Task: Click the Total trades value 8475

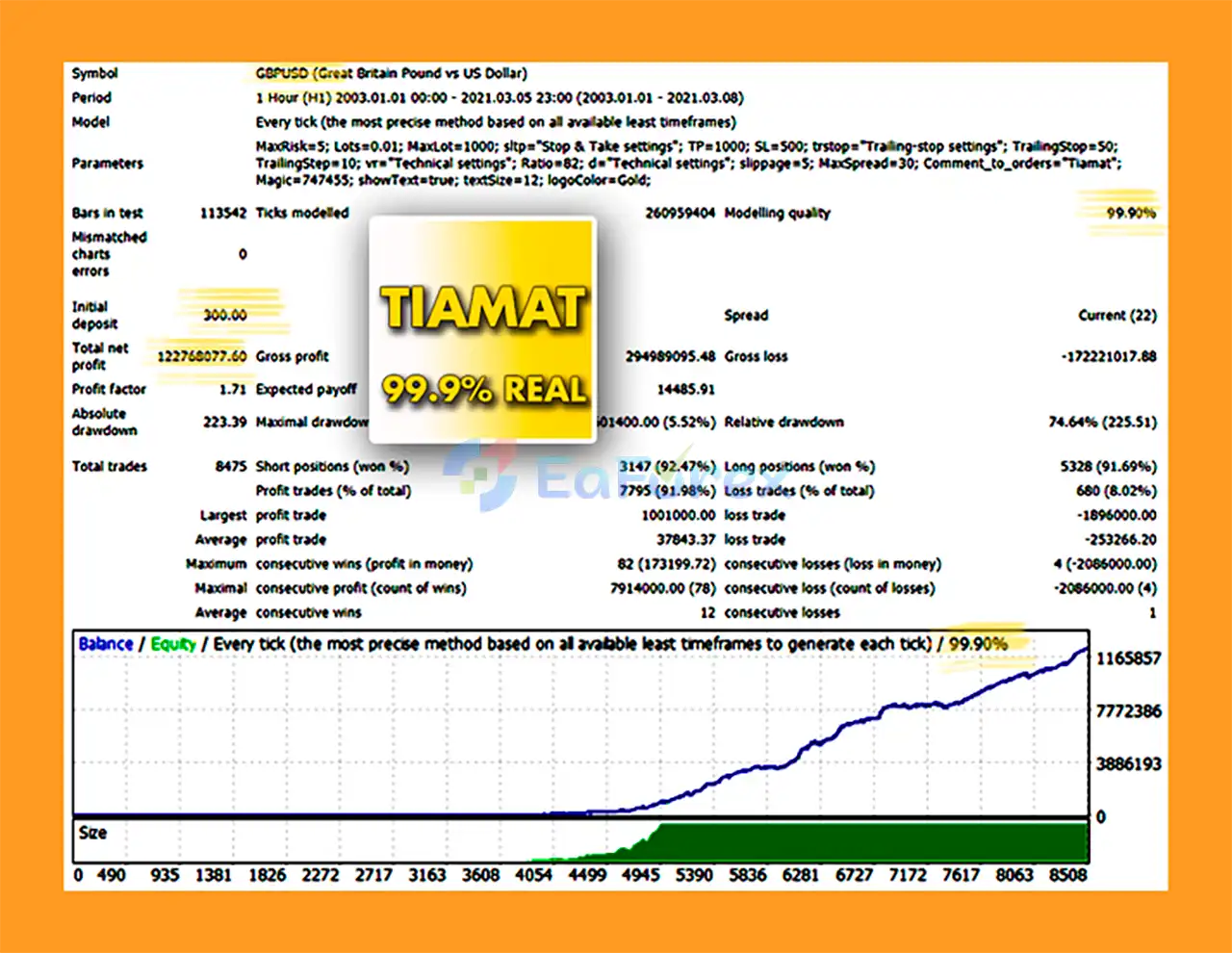Action: coord(230,466)
